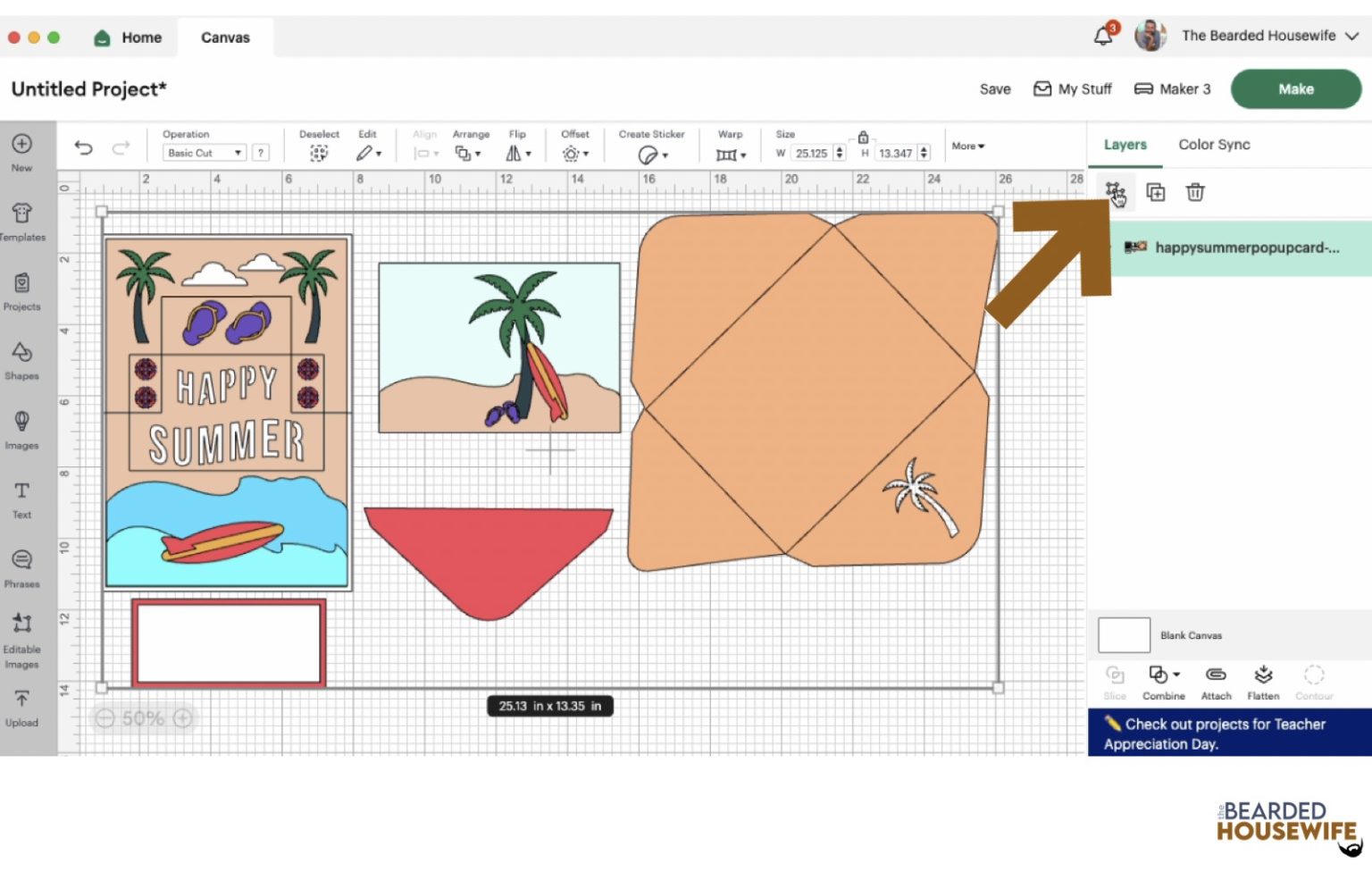Viewport: 1372px width, 872px height.
Task: Expand the More toolbar menu
Action: [x=967, y=146]
